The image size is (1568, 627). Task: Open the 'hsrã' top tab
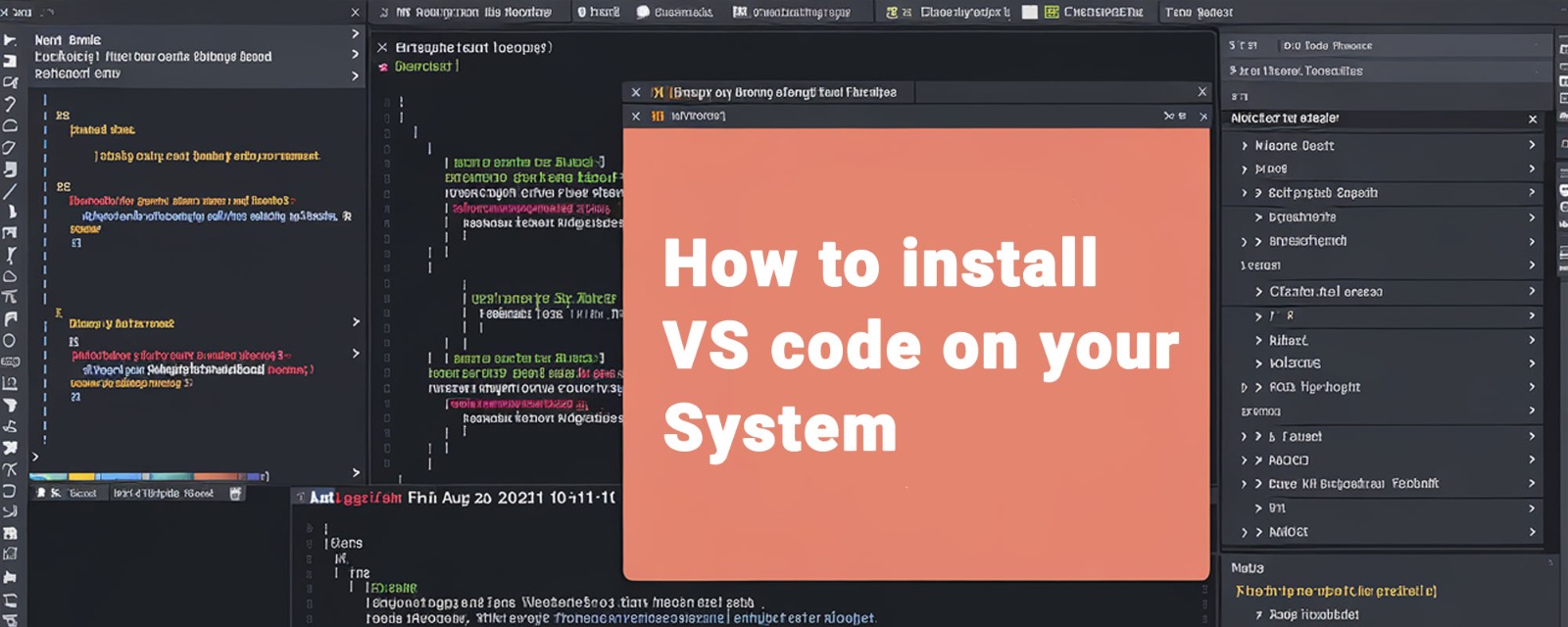[x=598, y=12]
